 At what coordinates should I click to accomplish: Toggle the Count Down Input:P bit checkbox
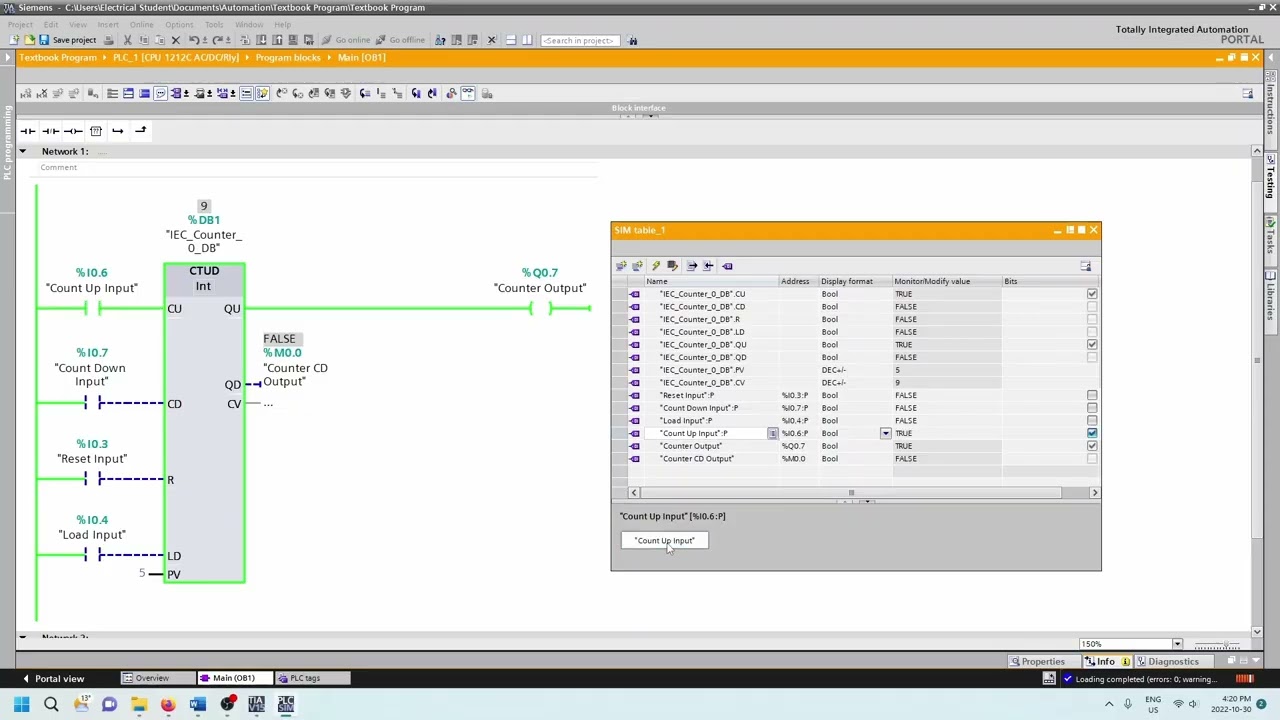pos(1092,408)
